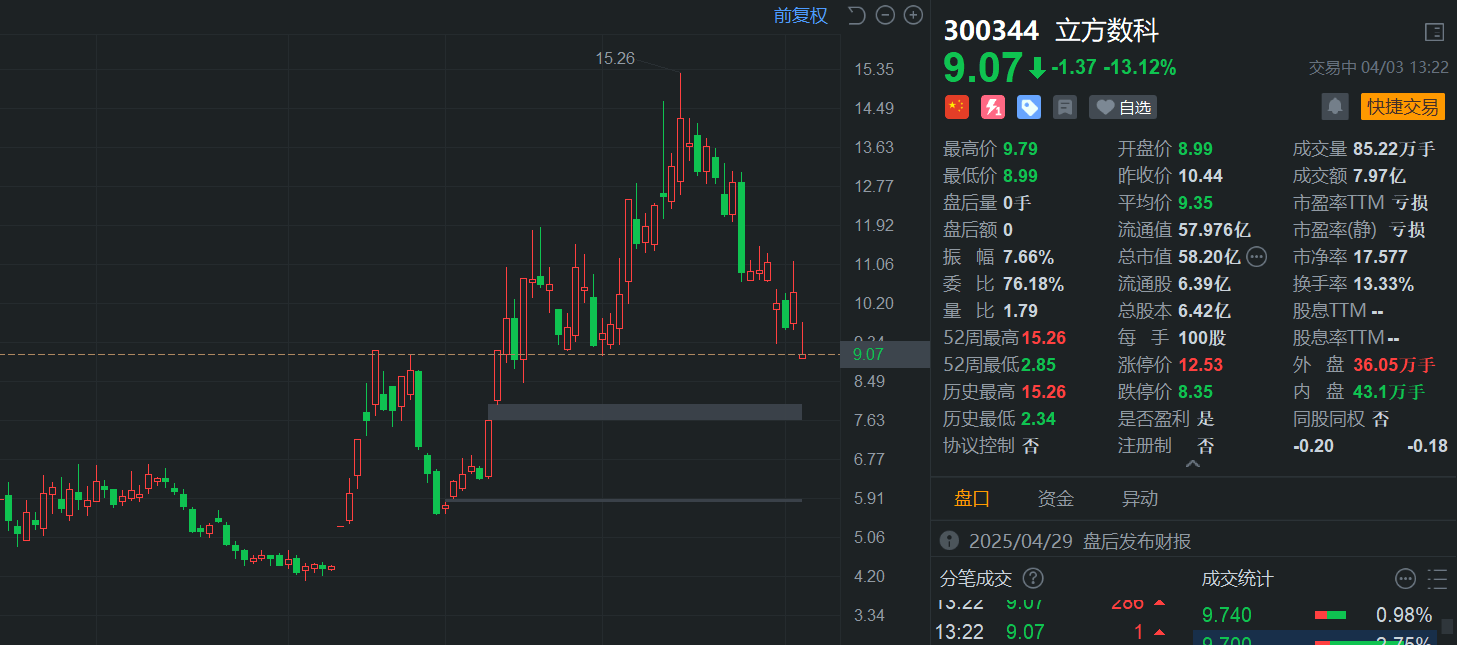Zoom out chart with minus icon
The width and height of the screenshot is (1457, 645).
[885, 14]
